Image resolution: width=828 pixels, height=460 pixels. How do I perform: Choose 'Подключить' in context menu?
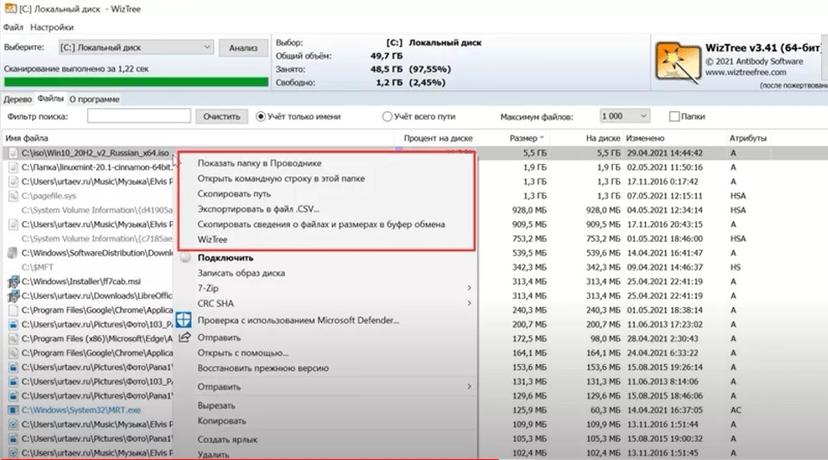click(x=225, y=258)
